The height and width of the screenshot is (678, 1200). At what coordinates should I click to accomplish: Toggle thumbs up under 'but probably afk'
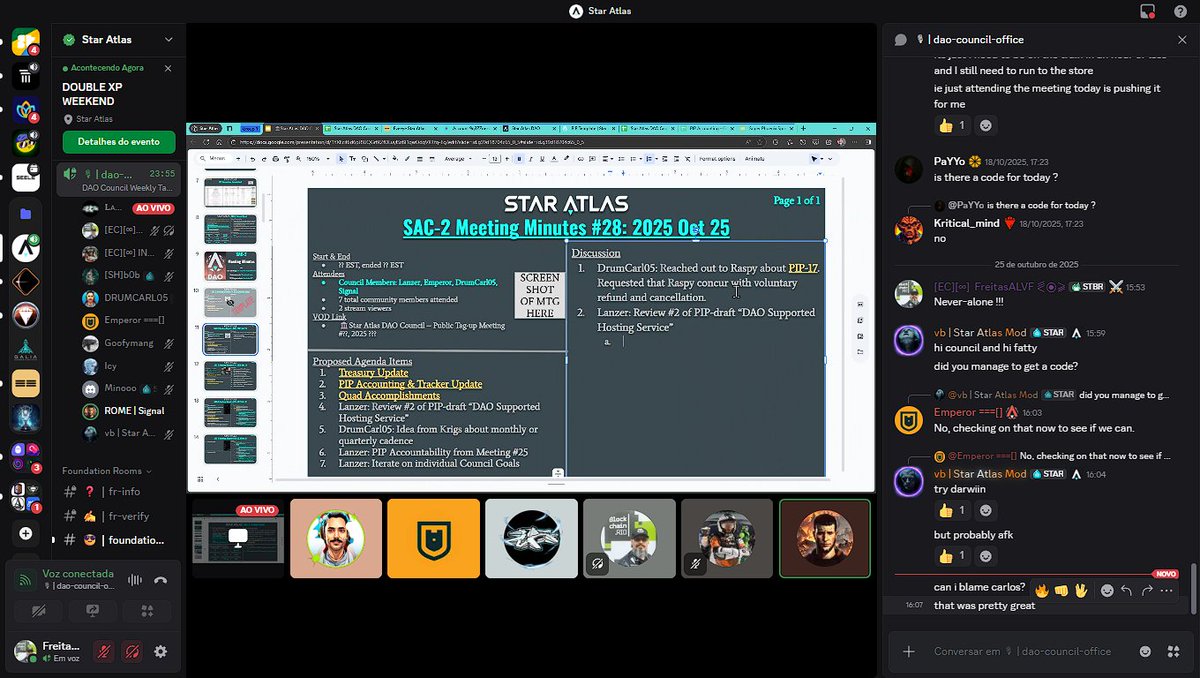pos(952,555)
